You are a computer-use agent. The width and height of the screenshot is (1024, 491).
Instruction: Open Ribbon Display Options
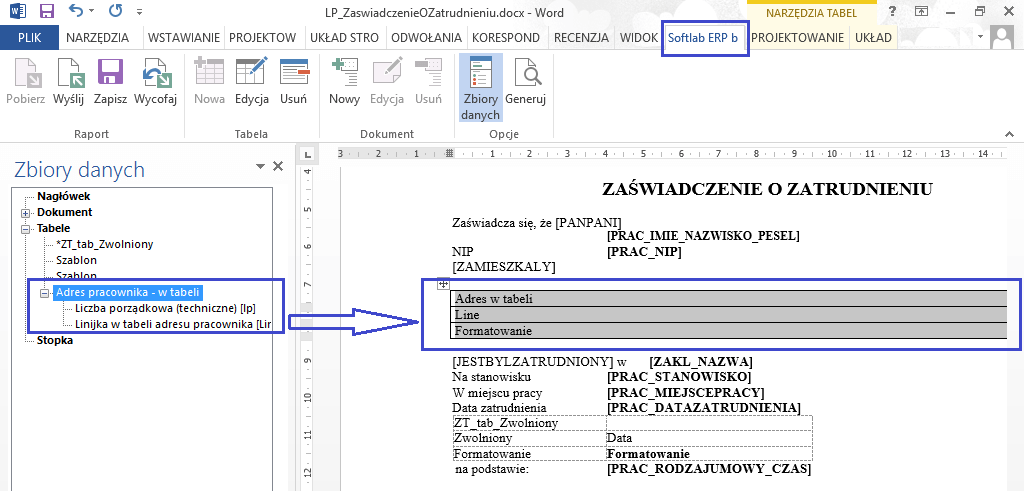point(921,10)
